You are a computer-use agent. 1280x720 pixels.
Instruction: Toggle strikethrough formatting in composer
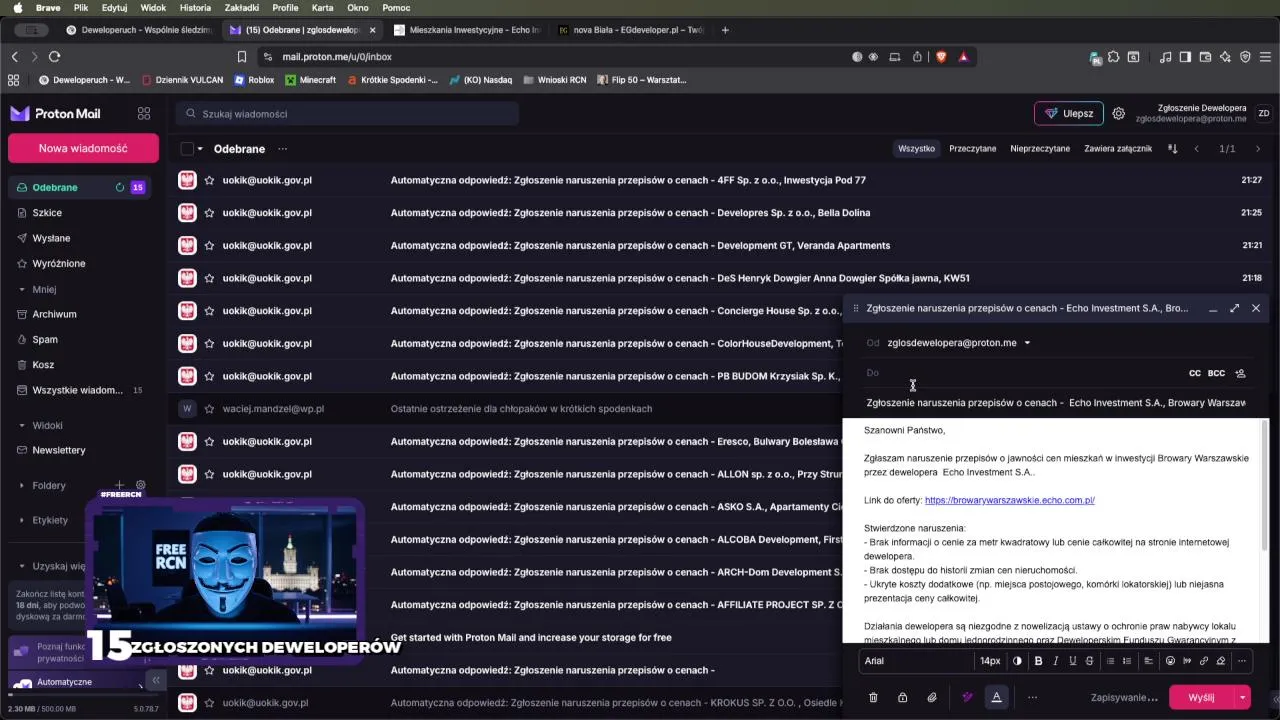1089,661
